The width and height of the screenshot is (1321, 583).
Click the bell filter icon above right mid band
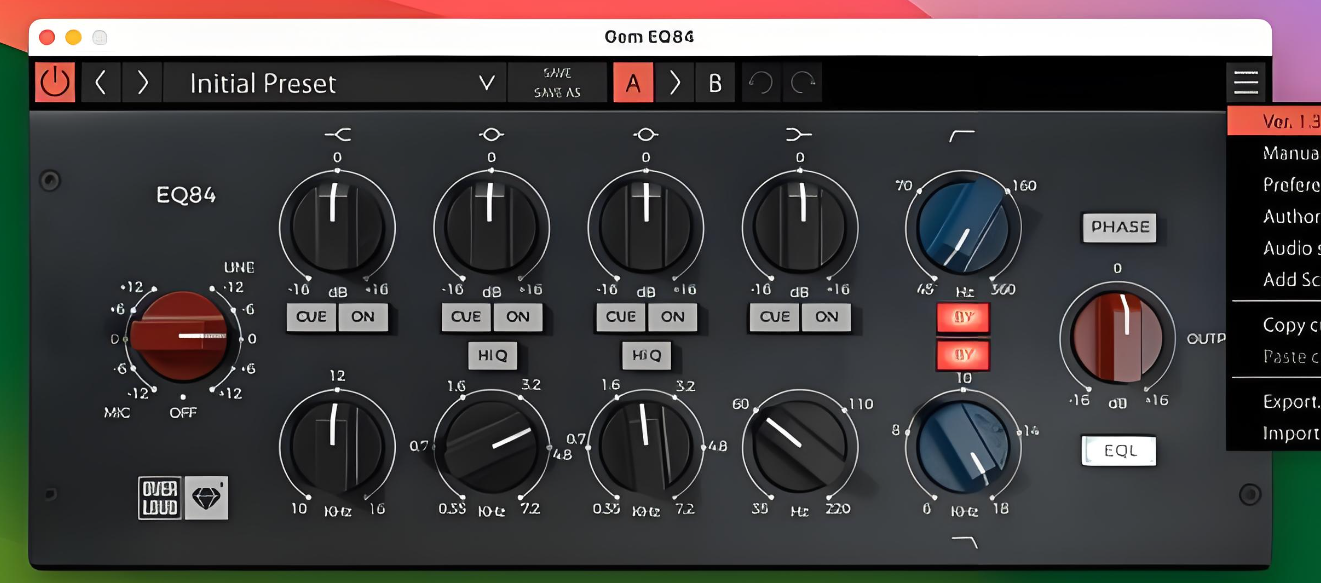point(646,134)
